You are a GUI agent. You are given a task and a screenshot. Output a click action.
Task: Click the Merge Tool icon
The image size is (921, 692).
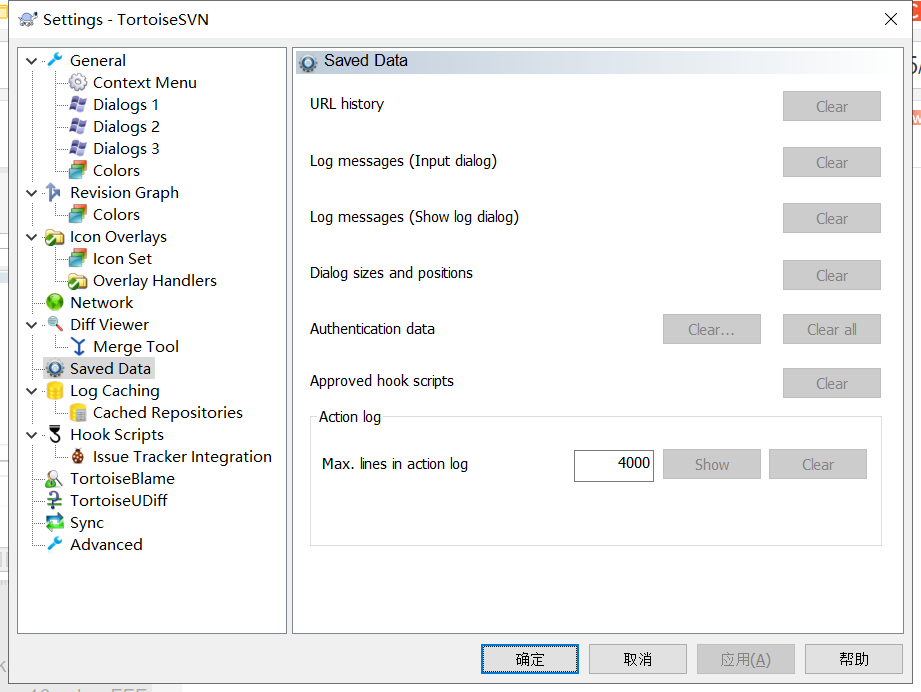point(78,347)
